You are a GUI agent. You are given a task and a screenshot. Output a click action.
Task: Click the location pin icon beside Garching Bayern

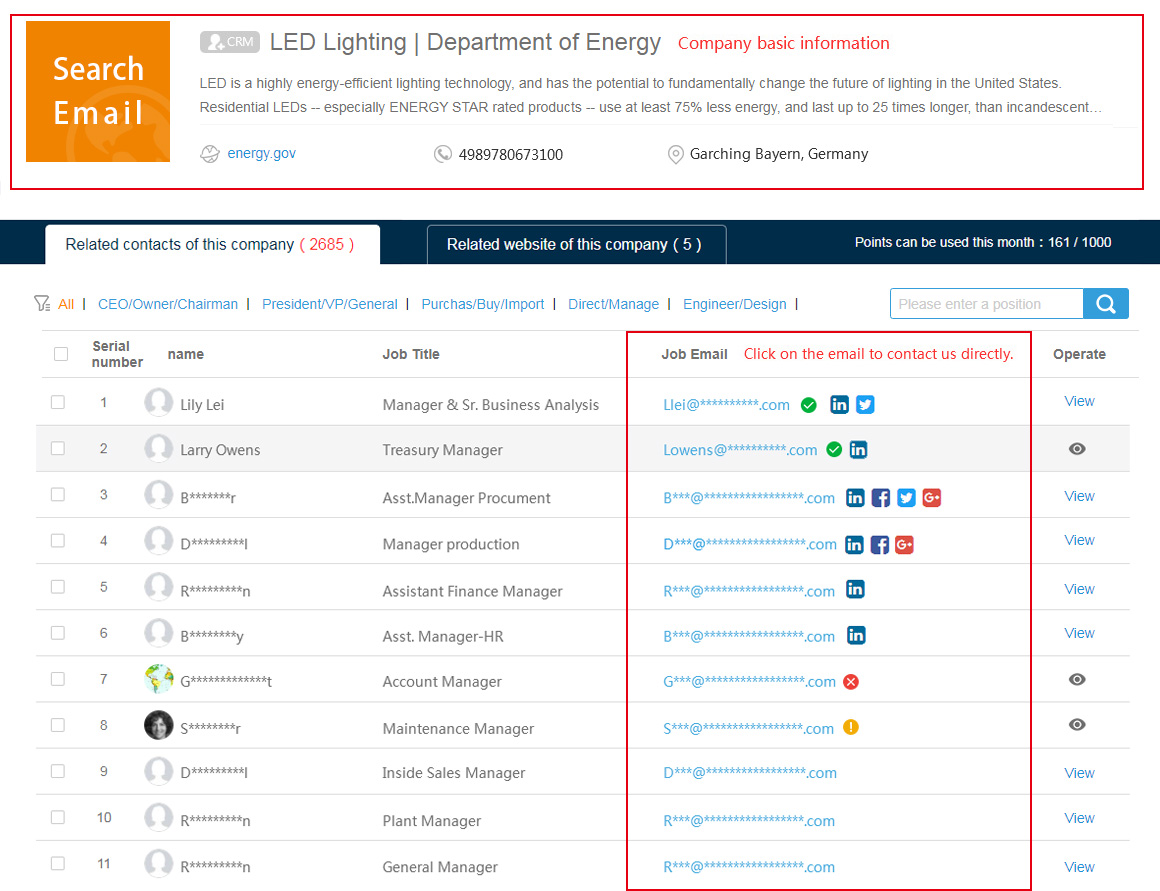[675, 154]
